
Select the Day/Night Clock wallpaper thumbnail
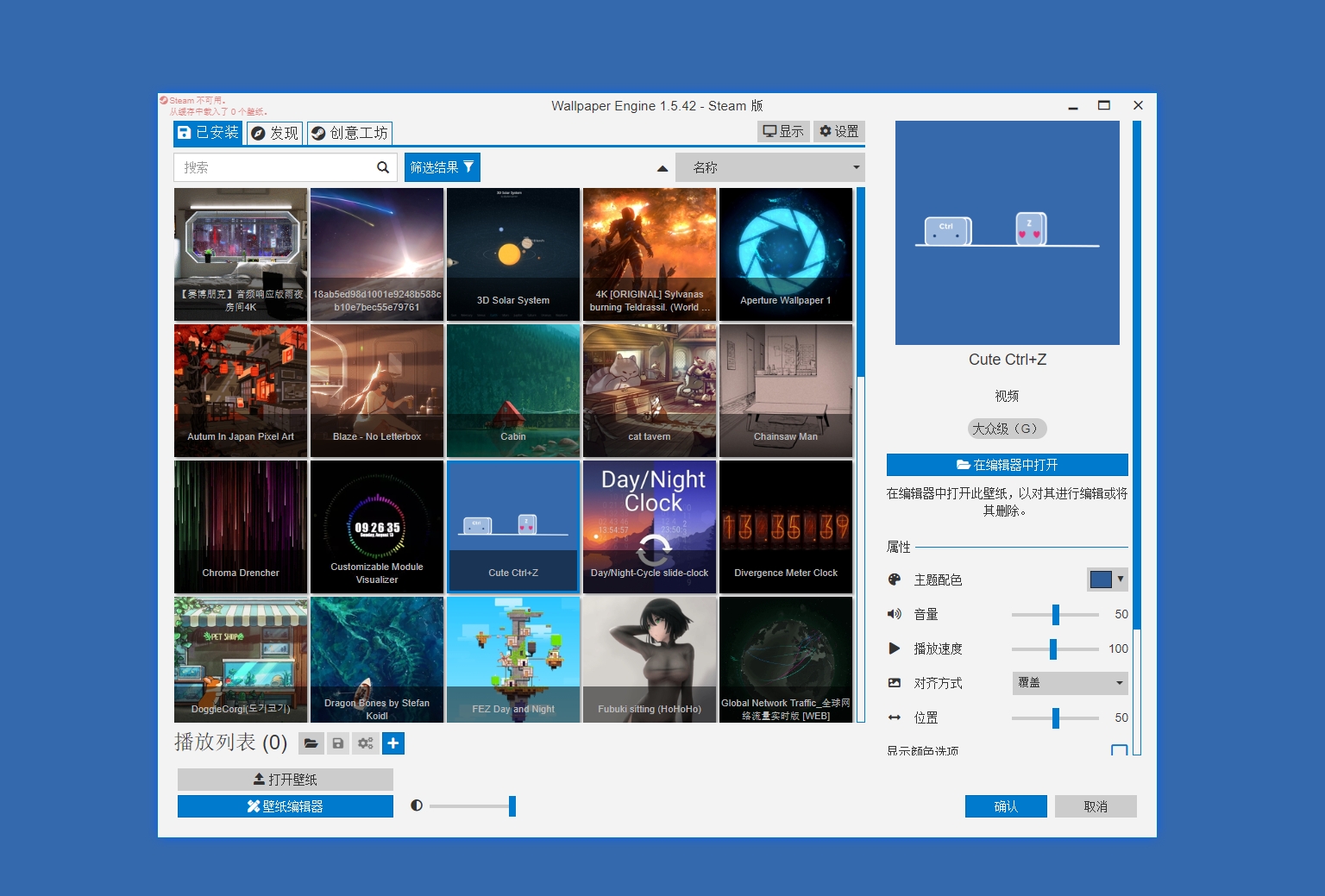pyautogui.click(x=650, y=526)
